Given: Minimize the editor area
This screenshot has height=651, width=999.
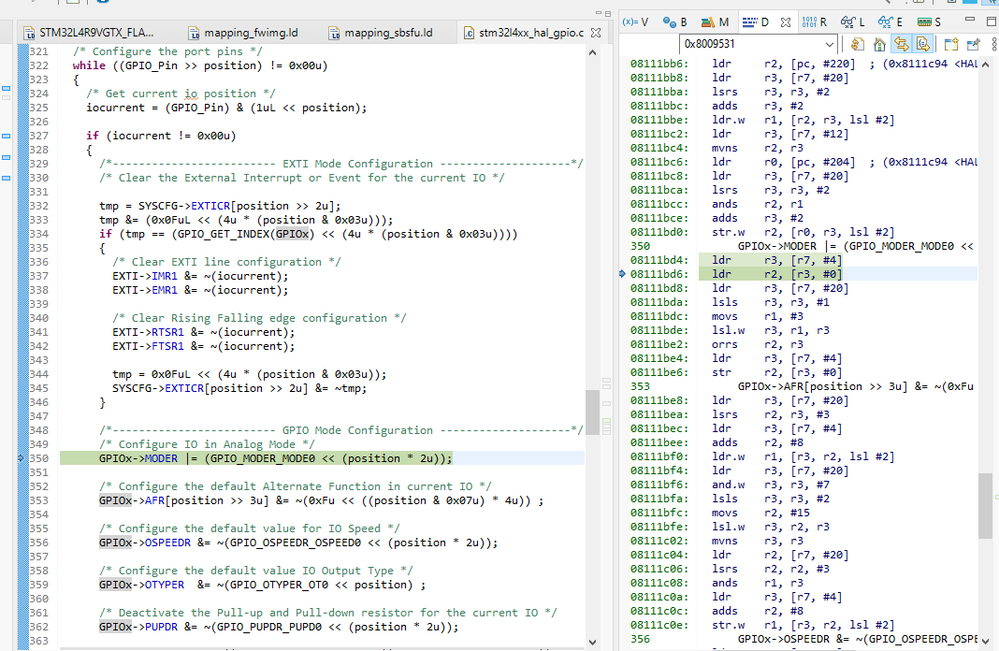Looking at the screenshot, I should coord(598,13).
